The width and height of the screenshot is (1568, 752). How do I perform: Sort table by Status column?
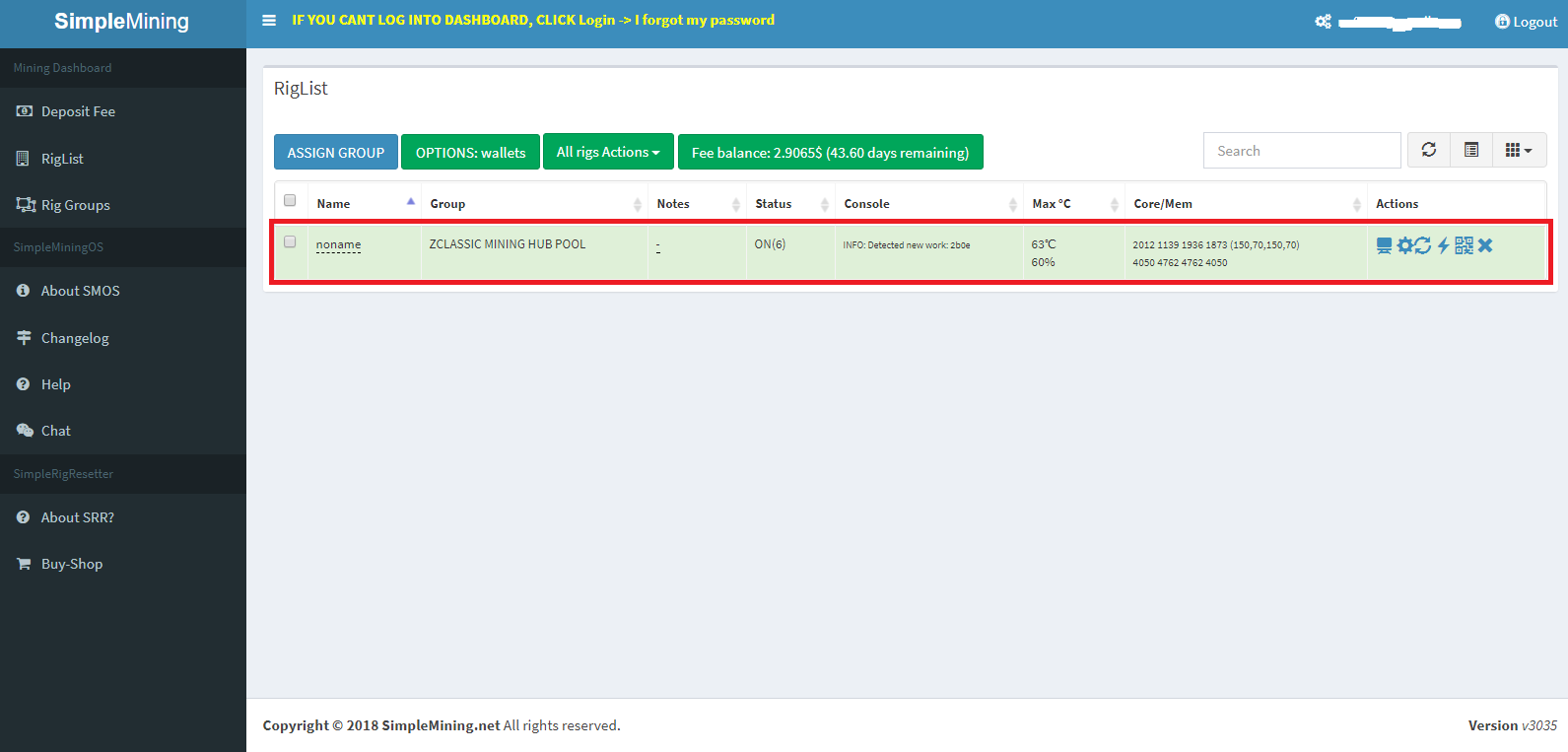pyautogui.click(x=790, y=203)
